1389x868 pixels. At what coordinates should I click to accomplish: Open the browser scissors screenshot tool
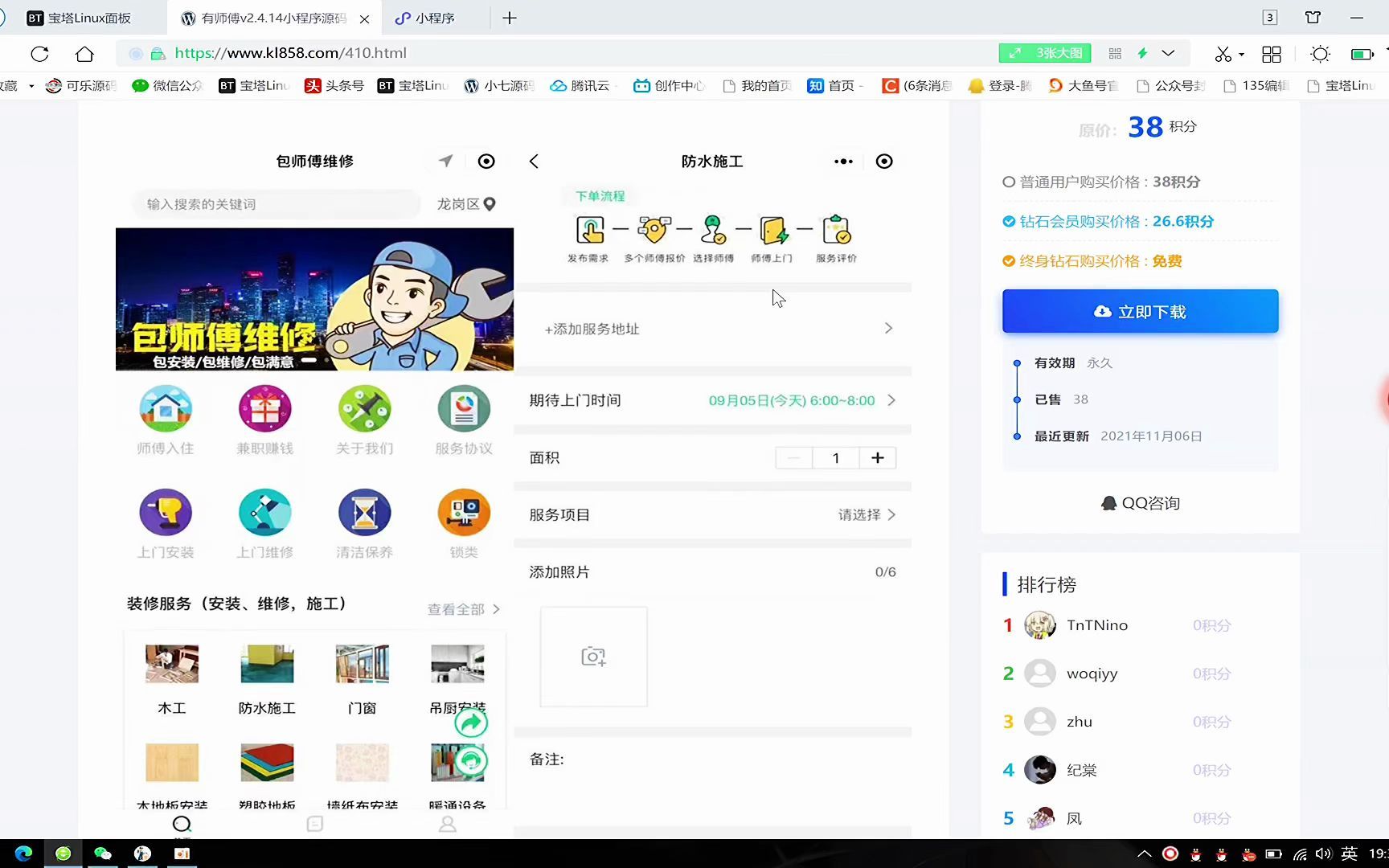[1223, 54]
